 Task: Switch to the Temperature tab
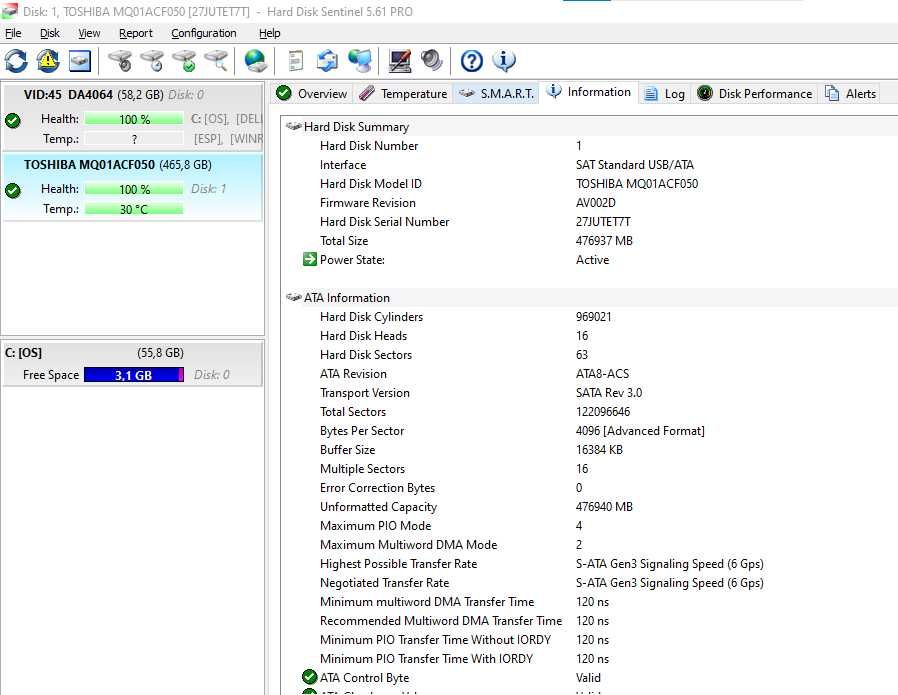point(403,93)
